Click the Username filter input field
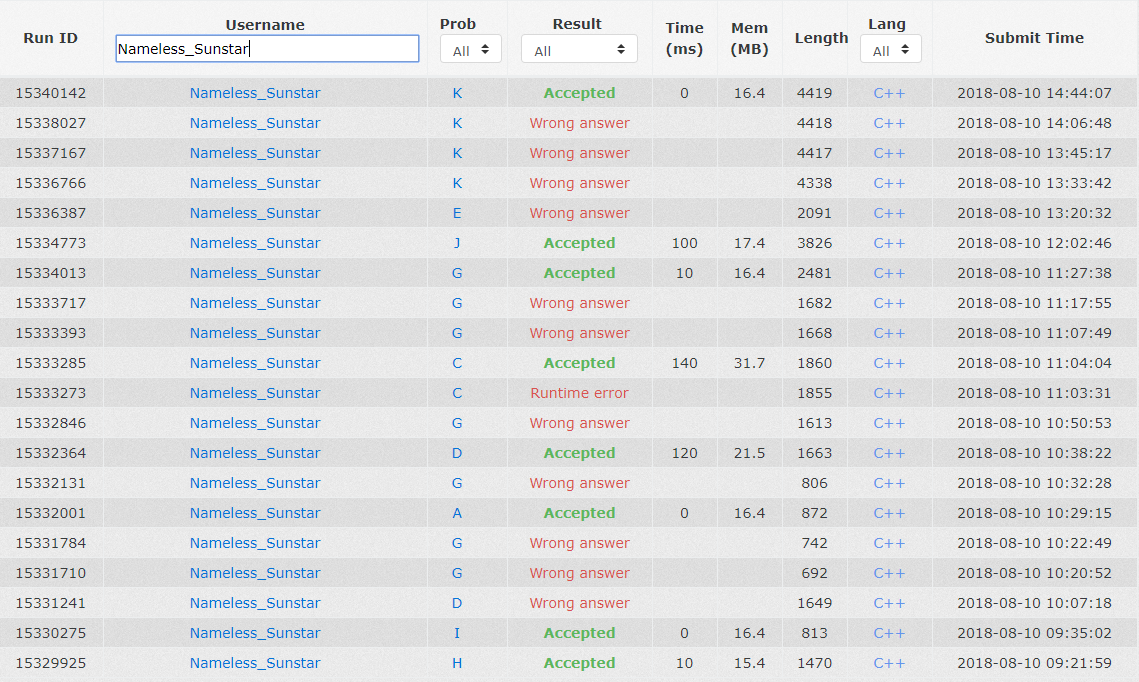 point(267,49)
